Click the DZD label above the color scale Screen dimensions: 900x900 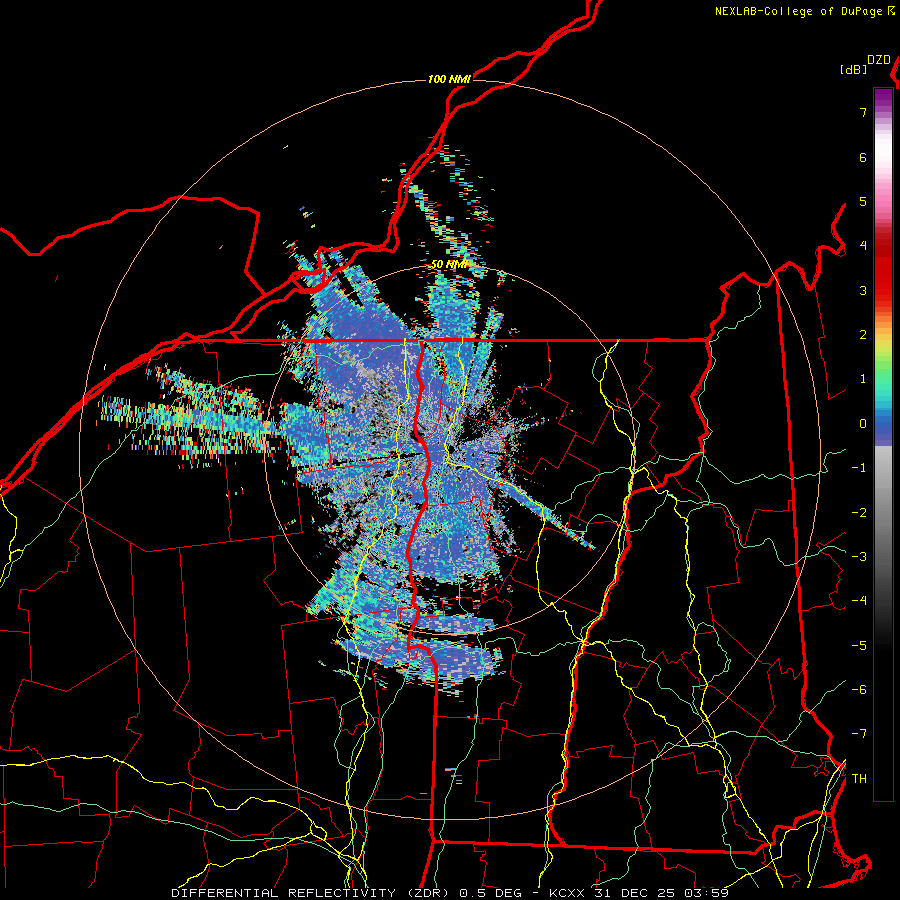(x=879, y=60)
